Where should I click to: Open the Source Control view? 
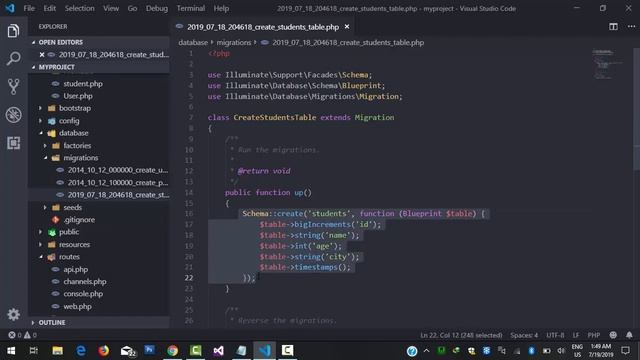click(x=13, y=87)
